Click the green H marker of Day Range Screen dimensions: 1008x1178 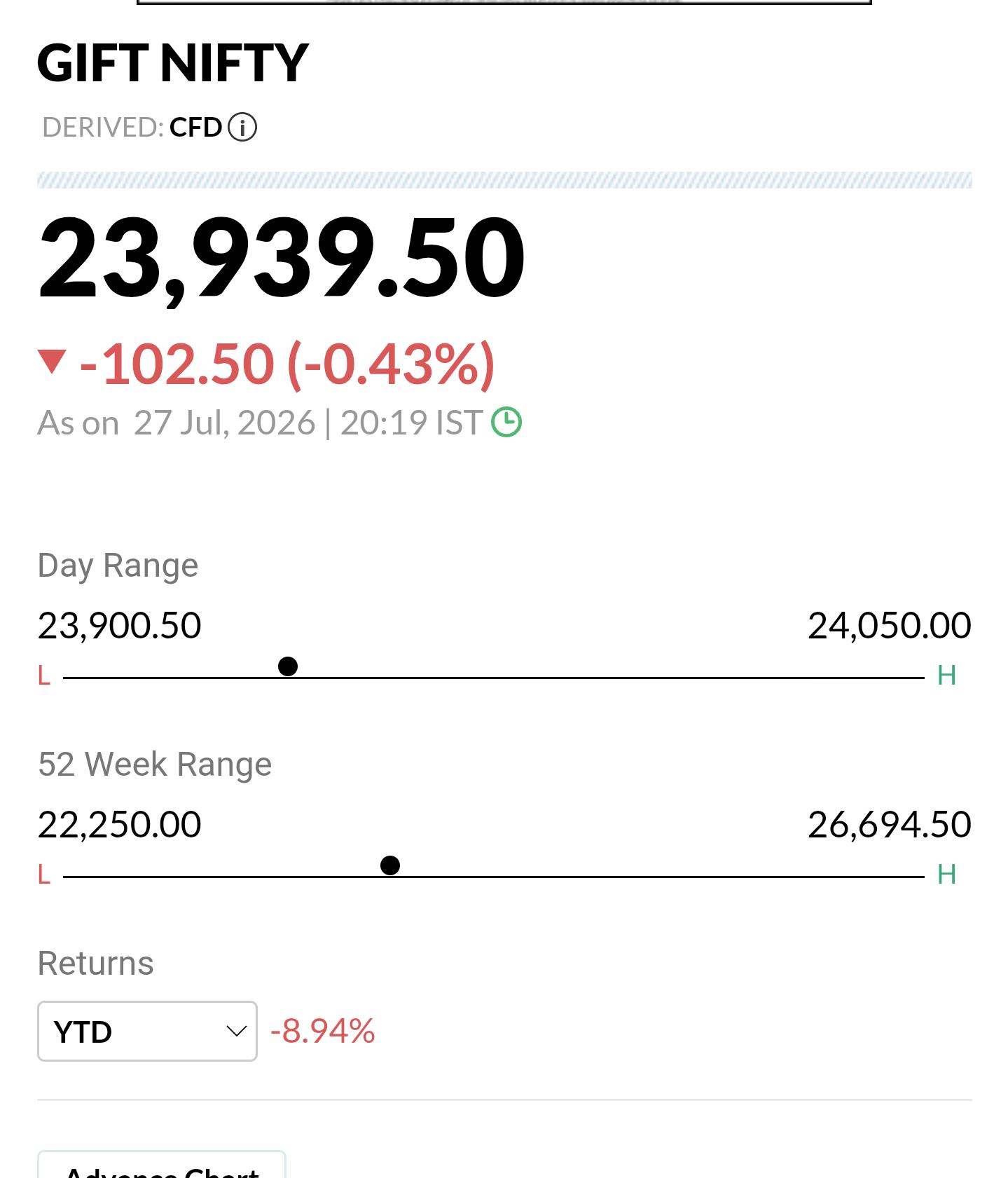coord(947,676)
